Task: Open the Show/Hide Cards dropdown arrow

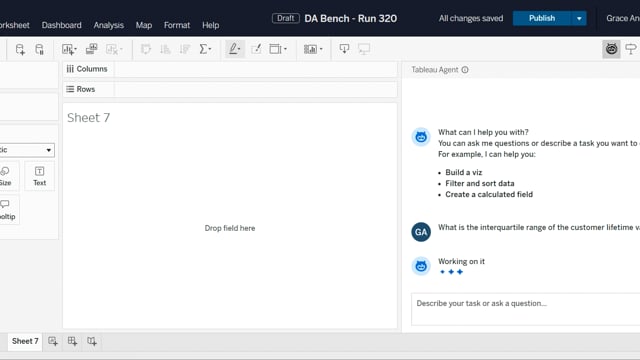Action: (321, 49)
